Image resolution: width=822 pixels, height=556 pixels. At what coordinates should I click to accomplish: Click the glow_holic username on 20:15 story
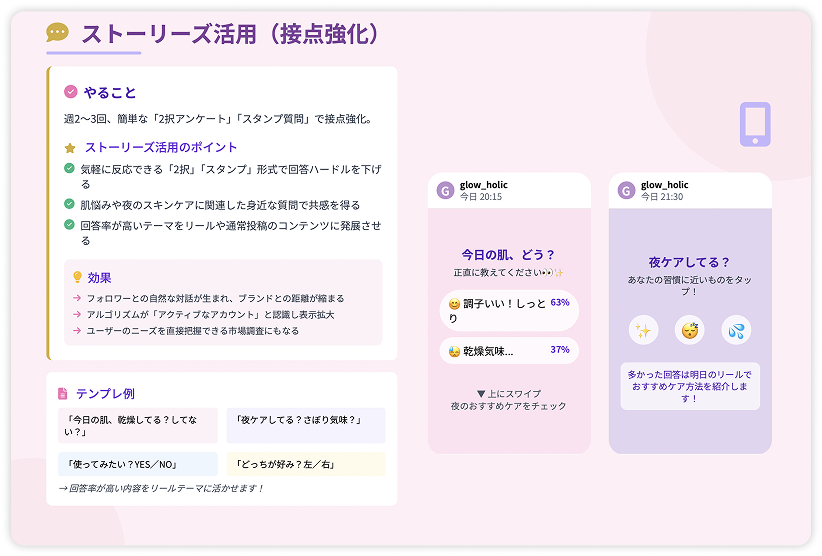pyautogui.click(x=483, y=185)
